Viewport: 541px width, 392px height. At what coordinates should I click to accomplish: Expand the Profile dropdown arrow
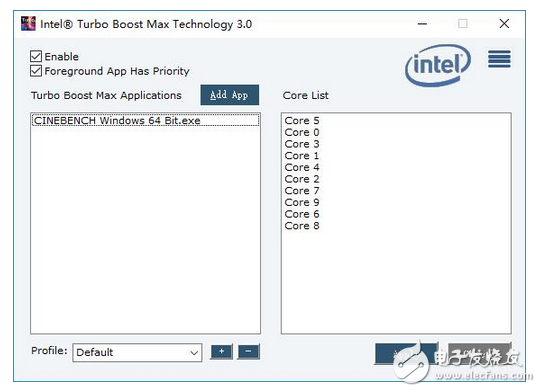(194, 353)
